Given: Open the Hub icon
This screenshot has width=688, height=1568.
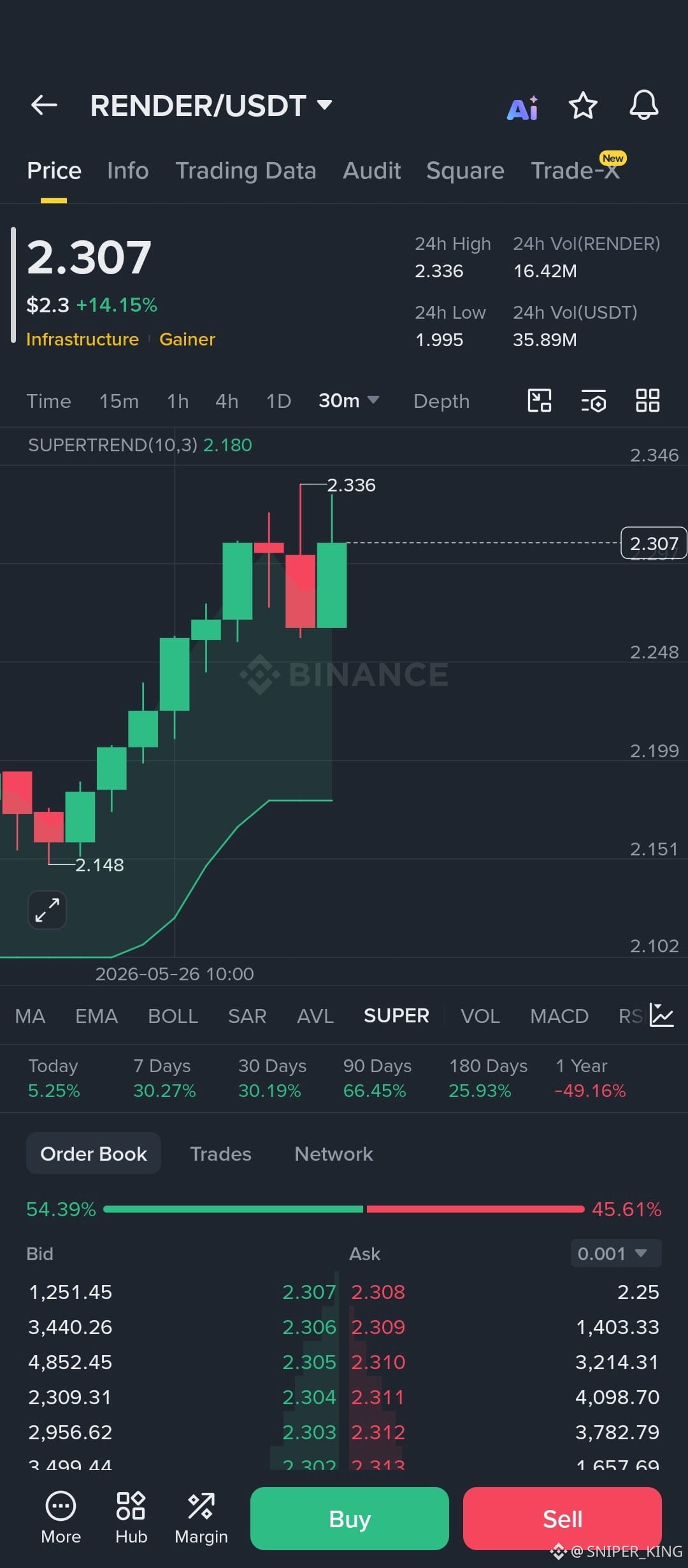Looking at the screenshot, I should [131, 1518].
